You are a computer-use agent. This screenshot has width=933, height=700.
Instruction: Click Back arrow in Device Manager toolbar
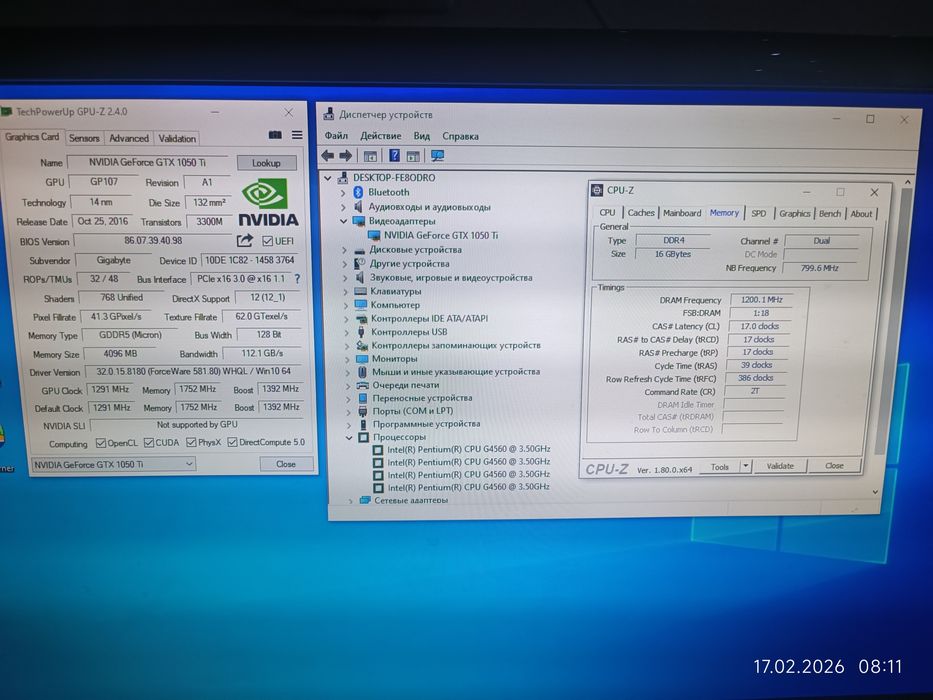click(327, 156)
